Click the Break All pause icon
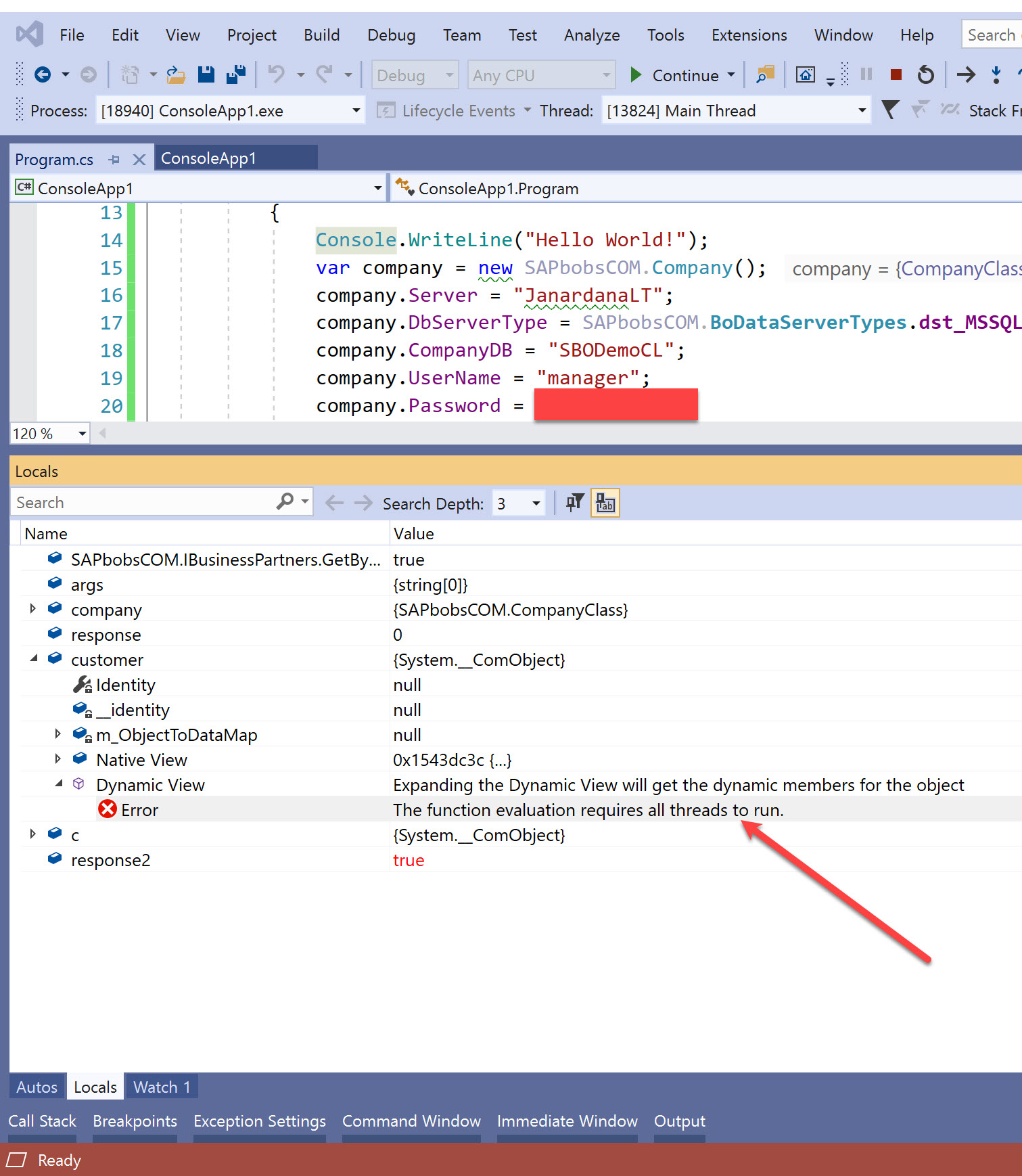 [866, 74]
